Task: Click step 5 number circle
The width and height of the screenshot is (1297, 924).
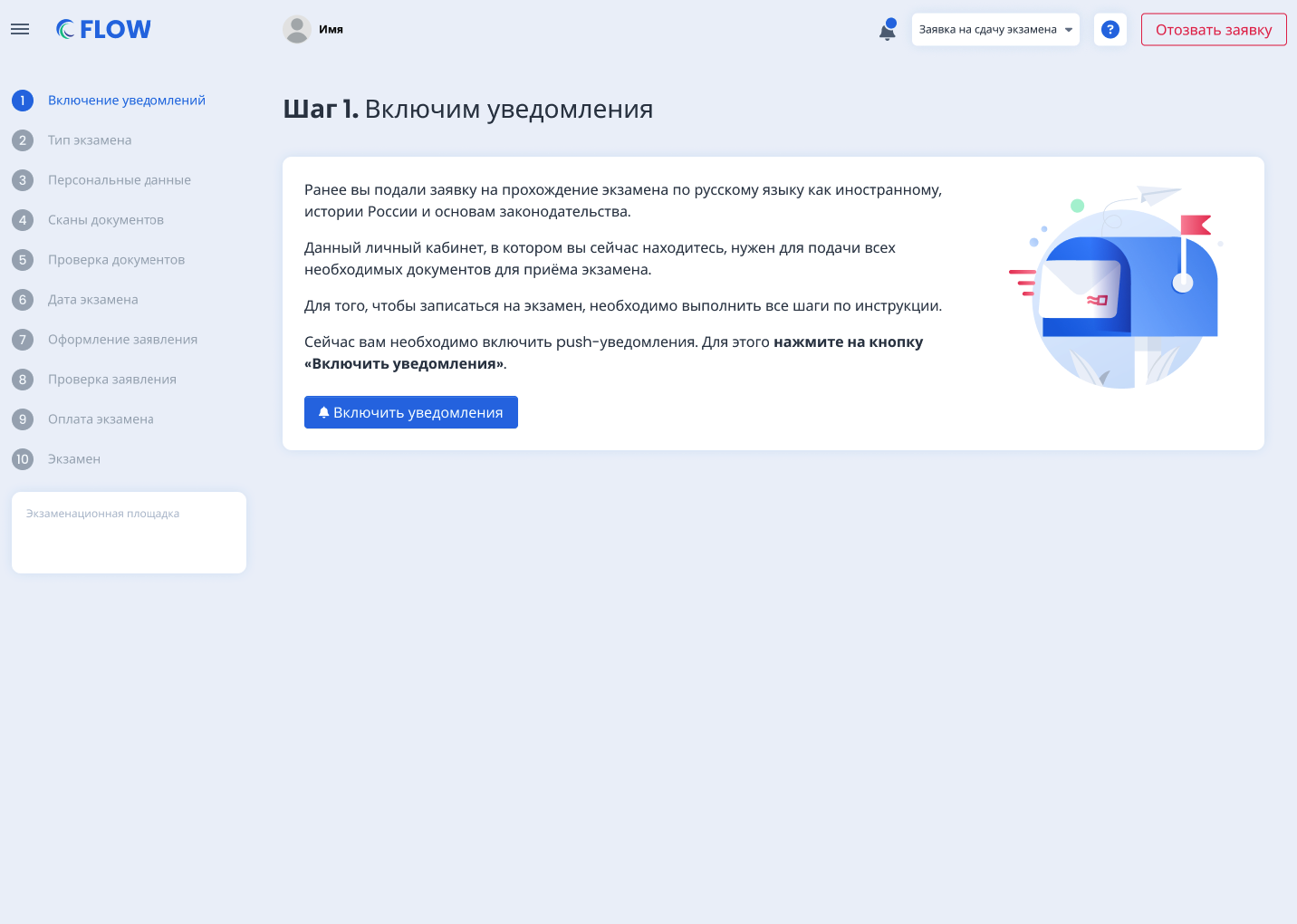Action: pos(23,260)
